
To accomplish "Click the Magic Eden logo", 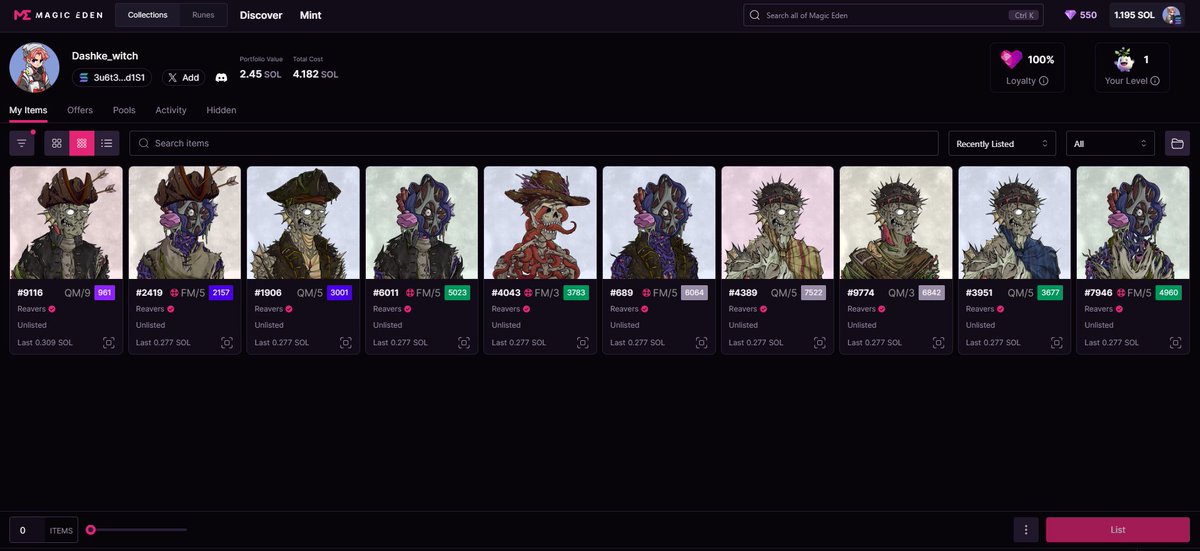I will [x=56, y=15].
